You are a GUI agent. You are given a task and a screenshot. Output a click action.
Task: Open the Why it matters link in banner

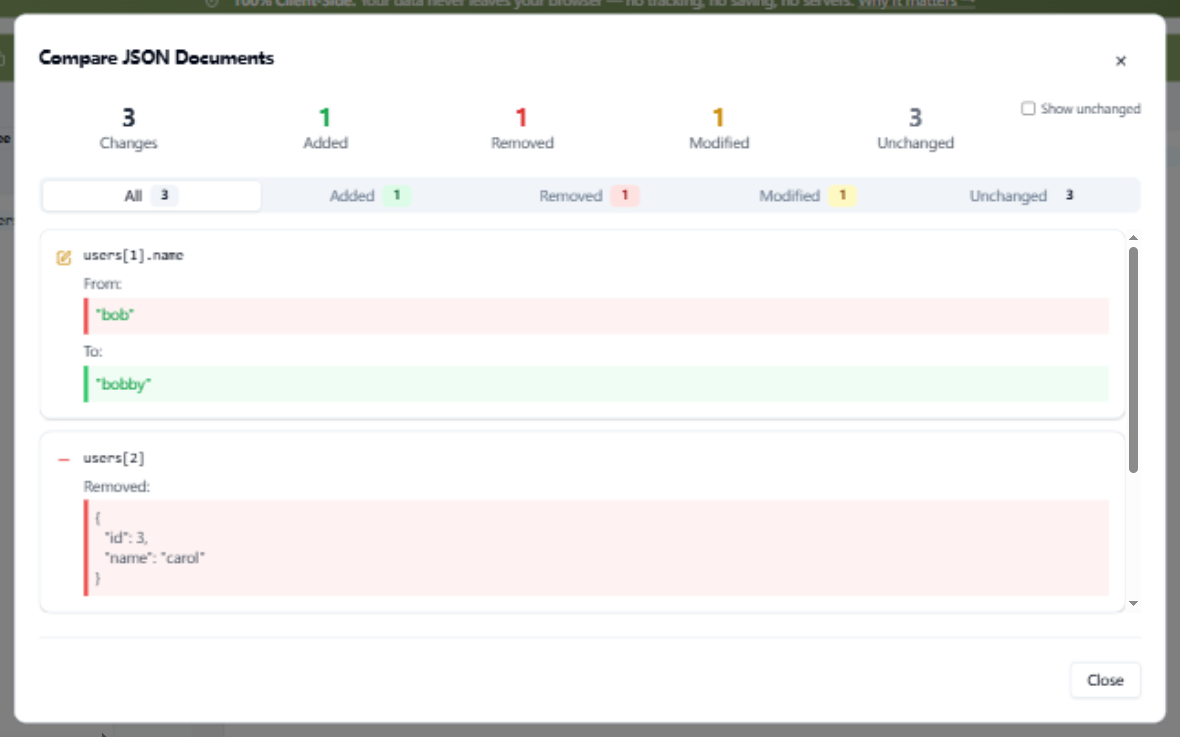[916, 4]
